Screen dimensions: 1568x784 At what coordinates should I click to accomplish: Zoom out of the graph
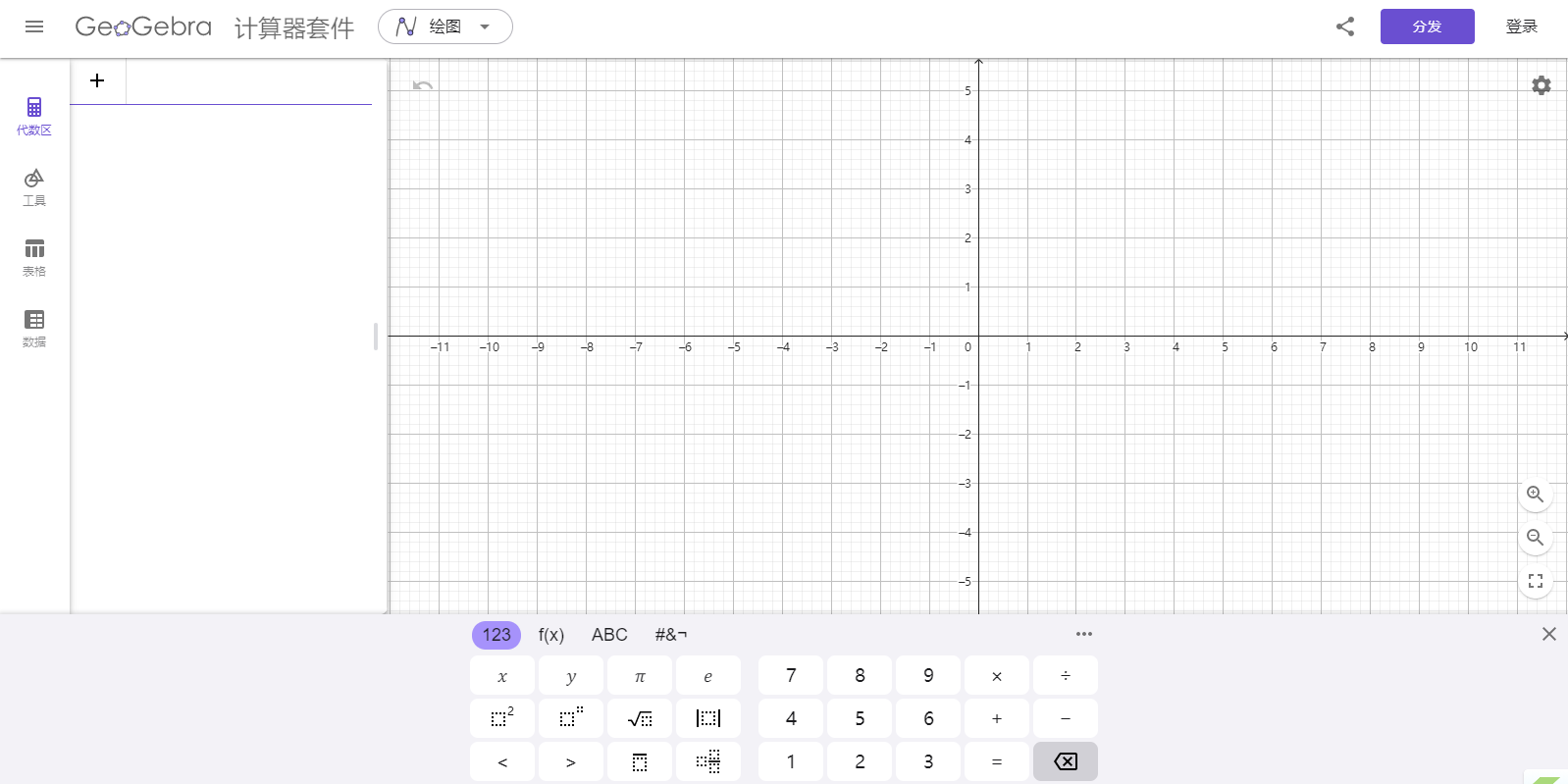point(1535,538)
